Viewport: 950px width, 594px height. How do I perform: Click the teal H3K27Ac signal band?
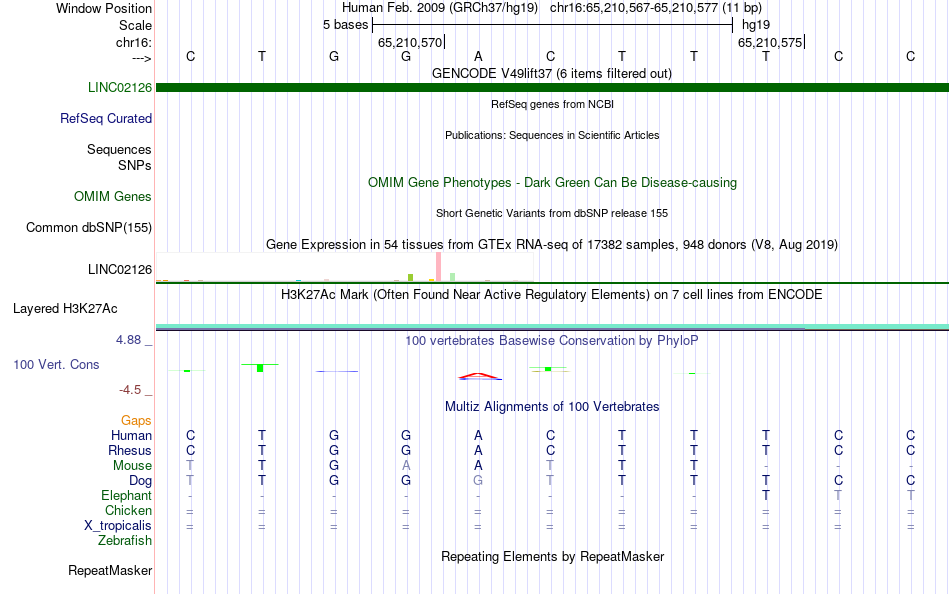pos(552,327)
